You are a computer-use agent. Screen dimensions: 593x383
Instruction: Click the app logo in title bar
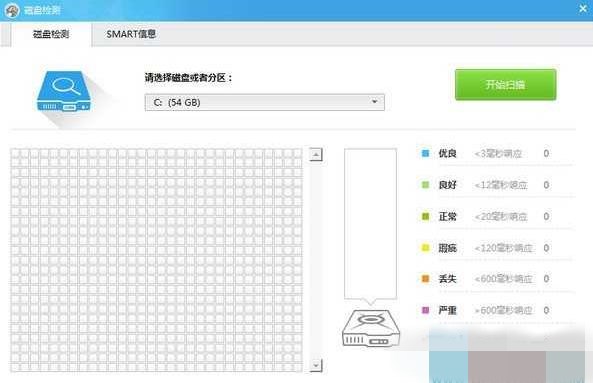tap(12, 10)
